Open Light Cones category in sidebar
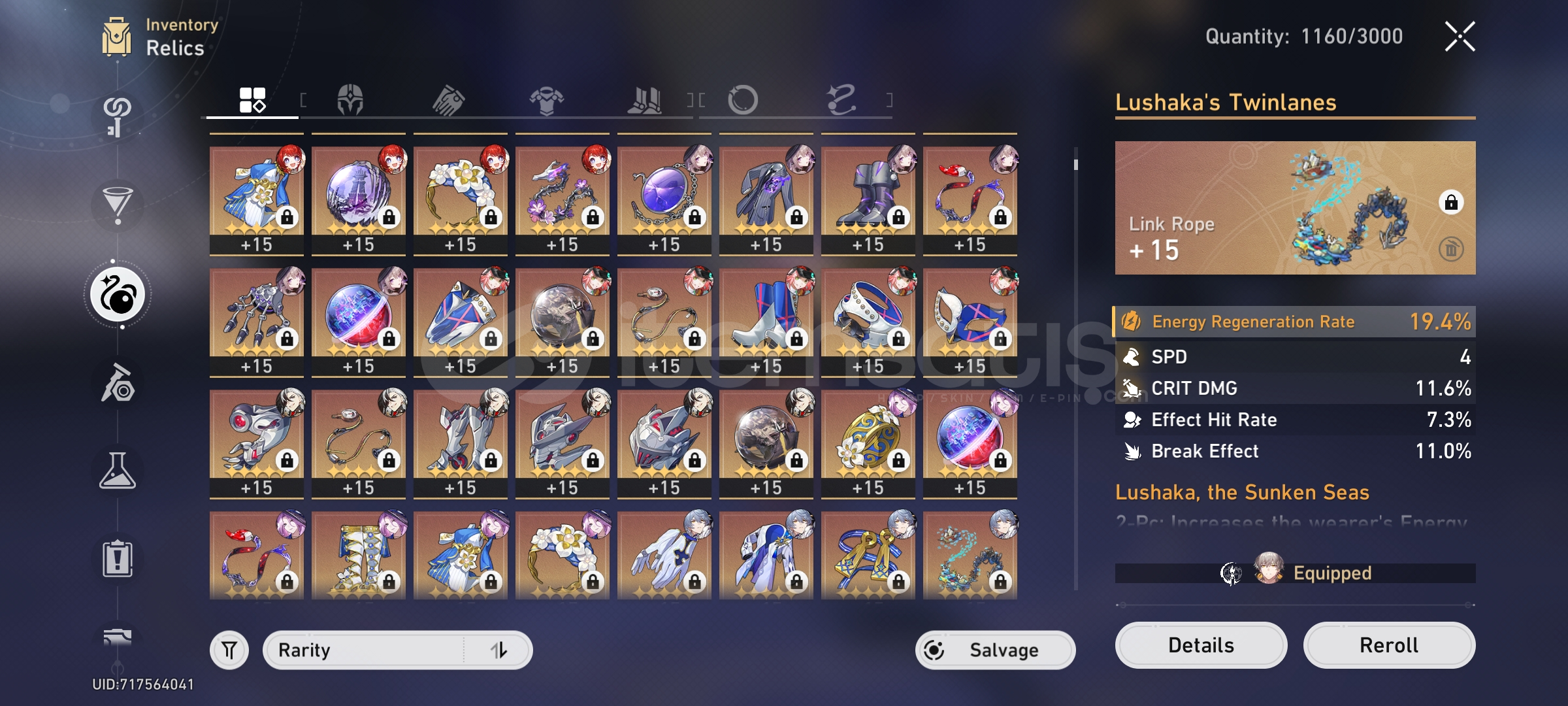The width and height of the screenshot is (1568, 706). point(118,206)
